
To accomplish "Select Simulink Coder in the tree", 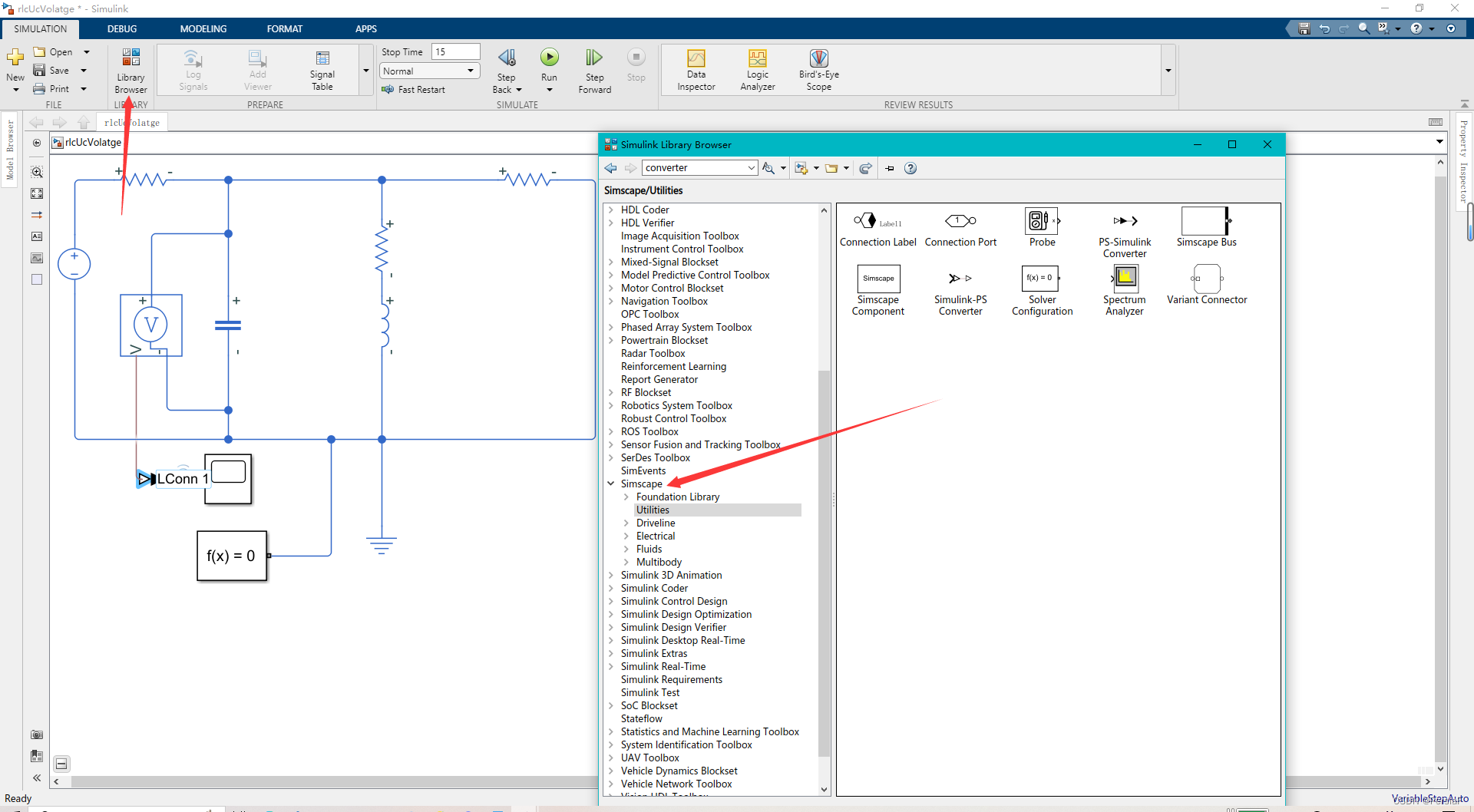I will coord(654,588).
